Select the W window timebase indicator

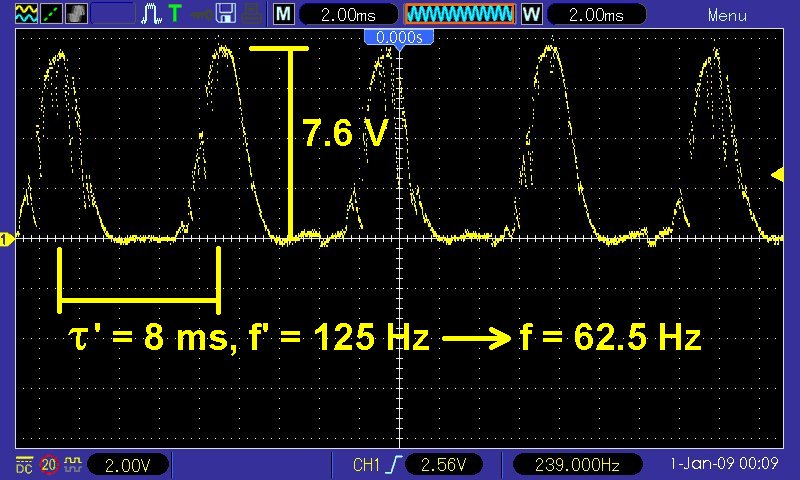pos(531,14)
